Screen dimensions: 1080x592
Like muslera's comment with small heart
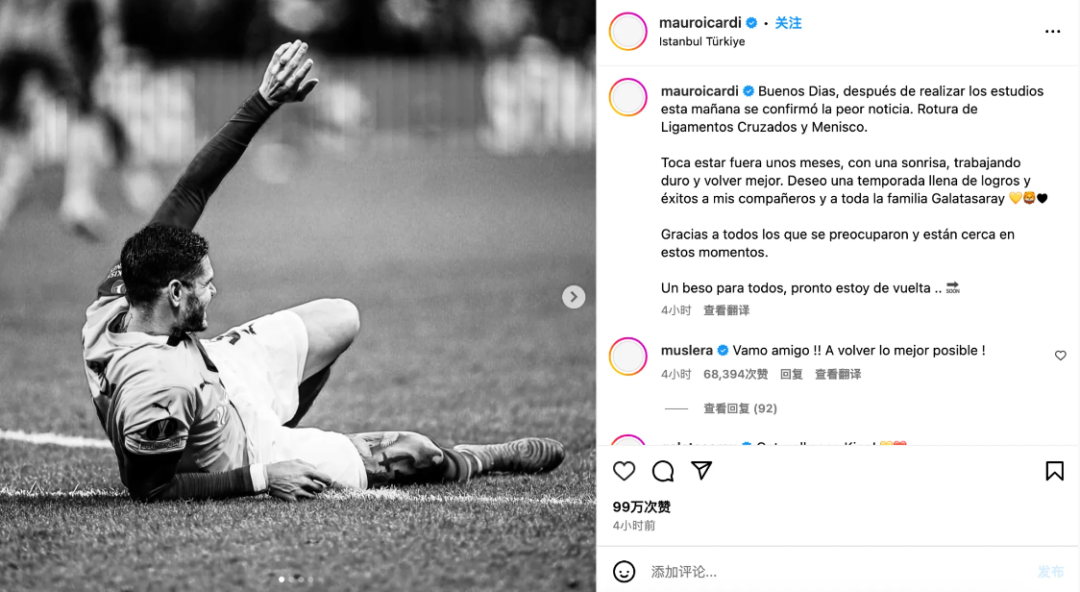click(1061, 356)
